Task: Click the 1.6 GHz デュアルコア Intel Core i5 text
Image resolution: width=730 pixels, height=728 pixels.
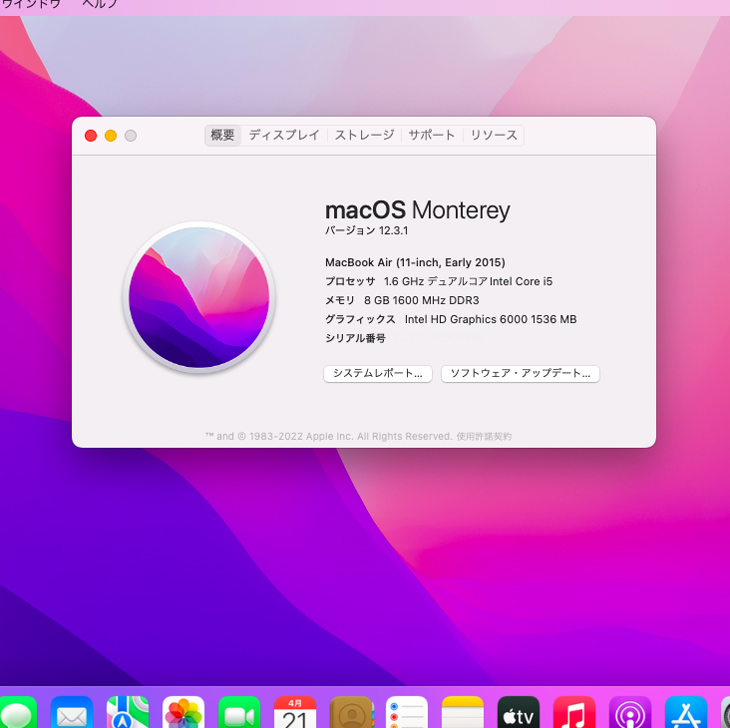Action: pos(468,281)
